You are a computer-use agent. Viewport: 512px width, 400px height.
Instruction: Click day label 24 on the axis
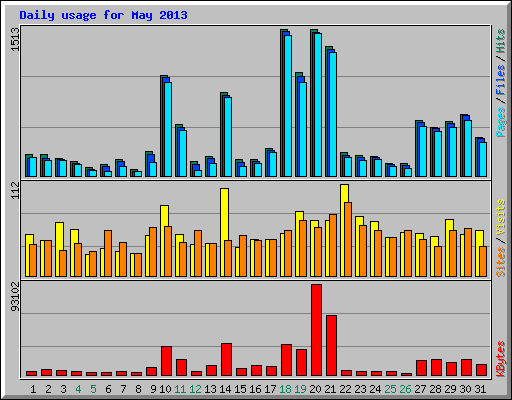[x=375, y=389]
